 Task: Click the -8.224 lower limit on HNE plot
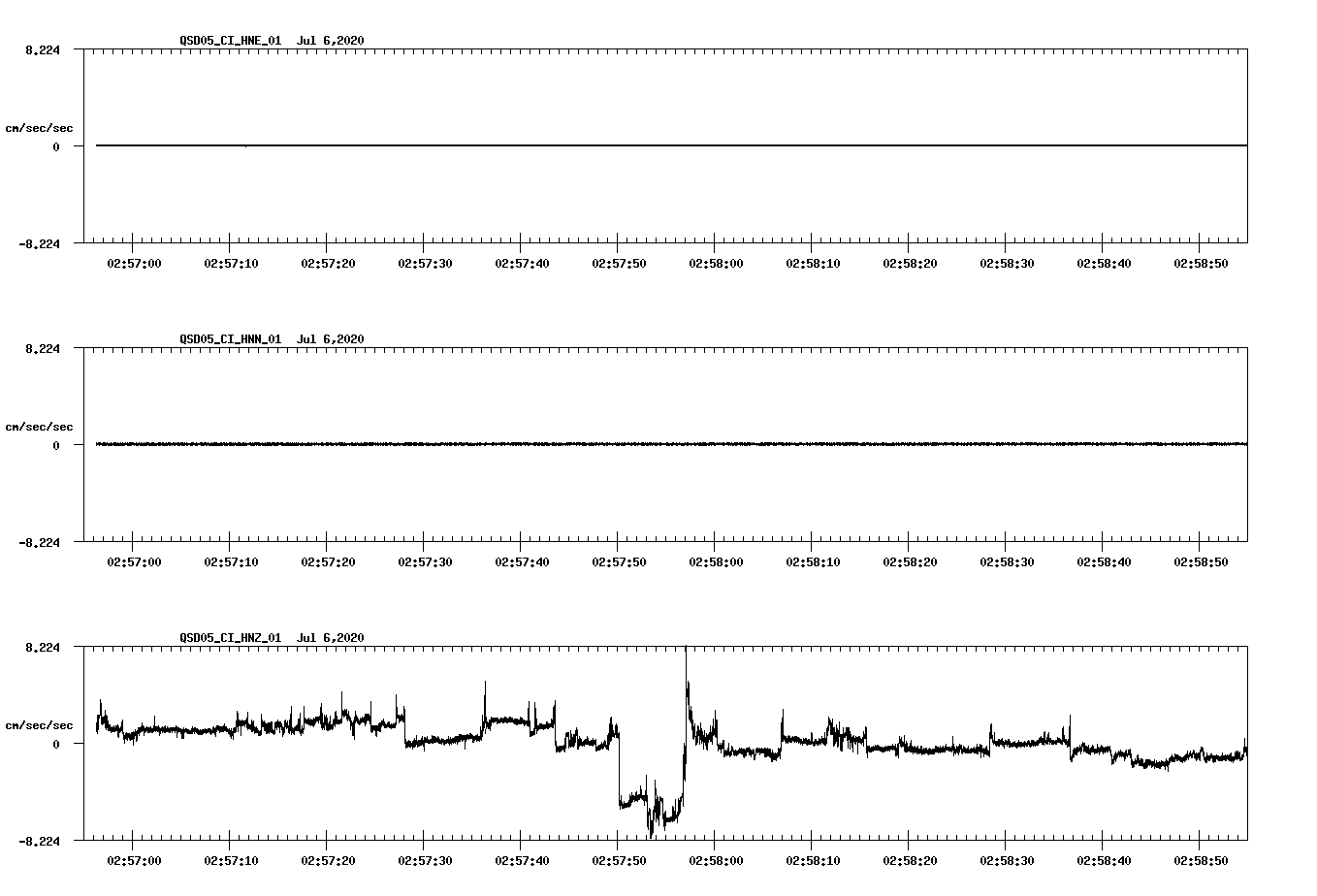[x=40, y=244]
